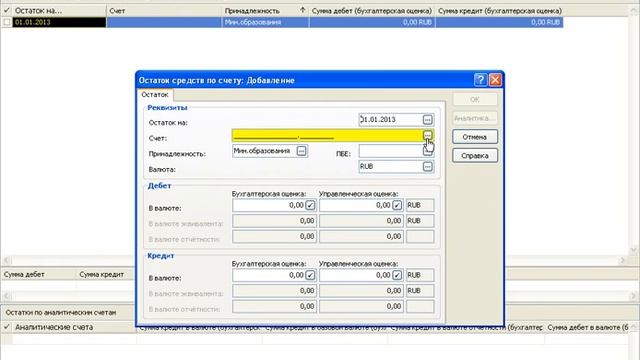Viewport: 640px width, 360px height.
Task: Toggle Credit 'Бухгалтерская оценка' checkbox in 'В валюте'
Action: click(x=310, y=276)
